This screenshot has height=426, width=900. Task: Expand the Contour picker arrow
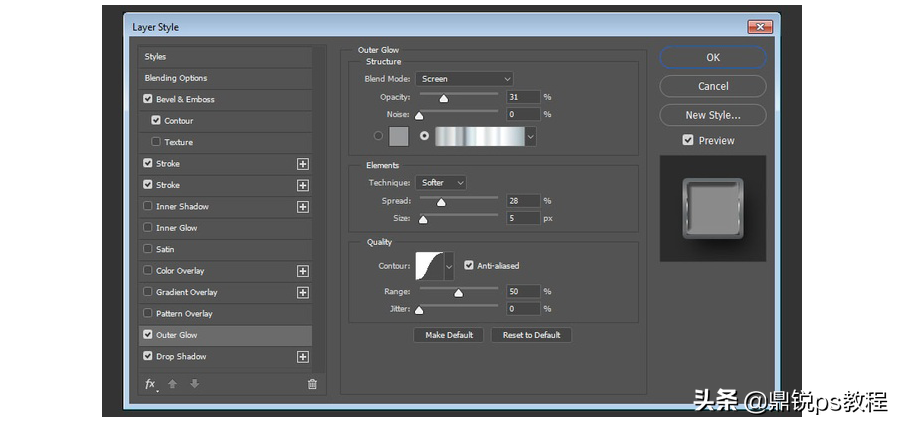[449, 266]
